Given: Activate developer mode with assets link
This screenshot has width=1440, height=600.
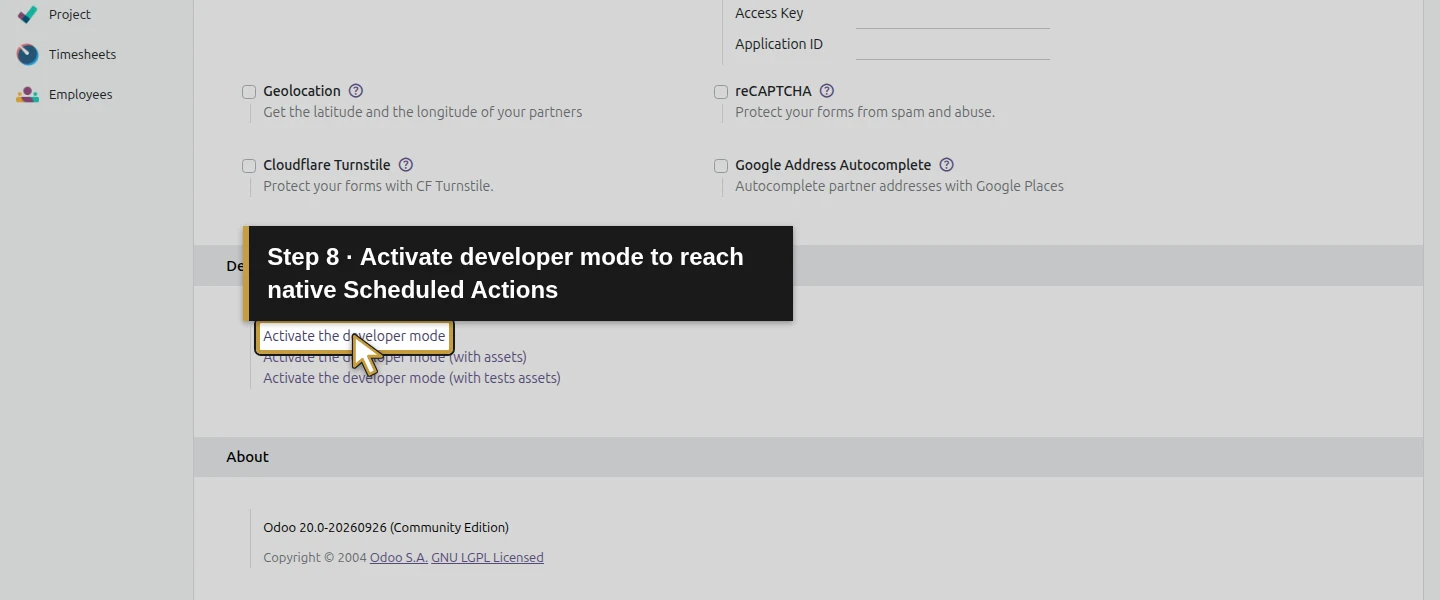Looking at the screenshot, I should (x=394, y=357).
